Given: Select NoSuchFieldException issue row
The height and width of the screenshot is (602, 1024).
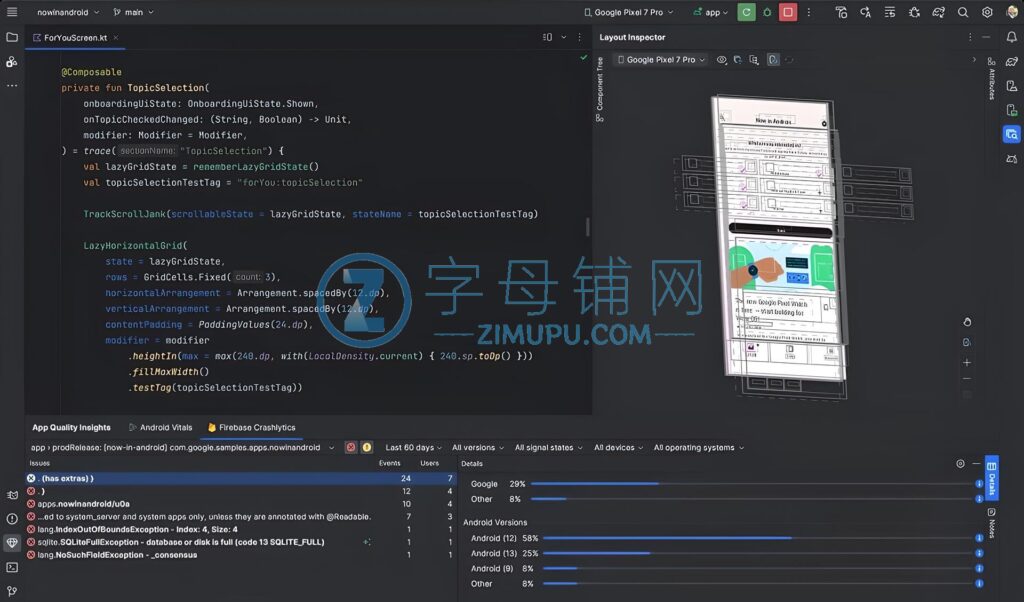Looking at the screenshot, I should point(241,554).
